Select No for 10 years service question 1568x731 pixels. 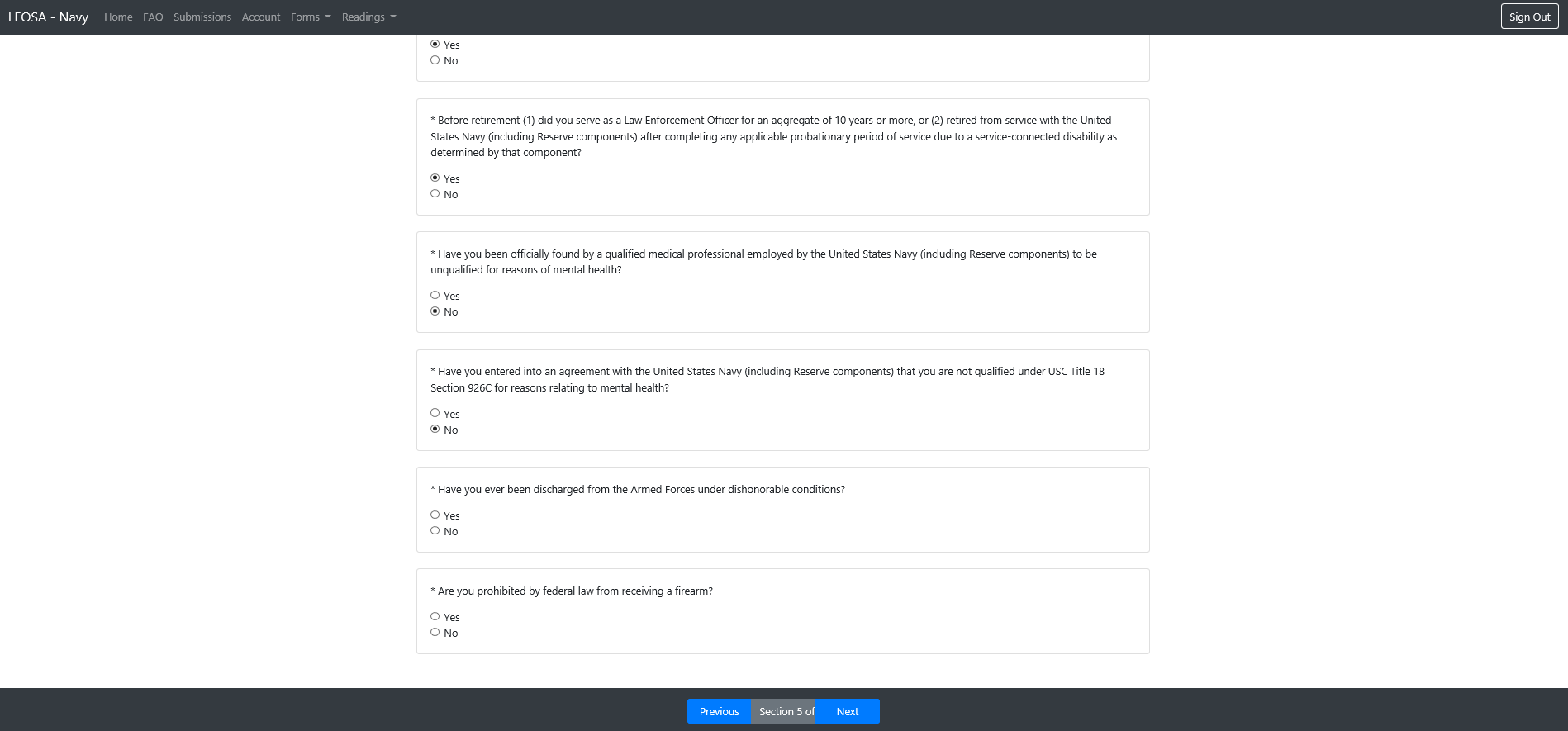(x=435, y=193)
